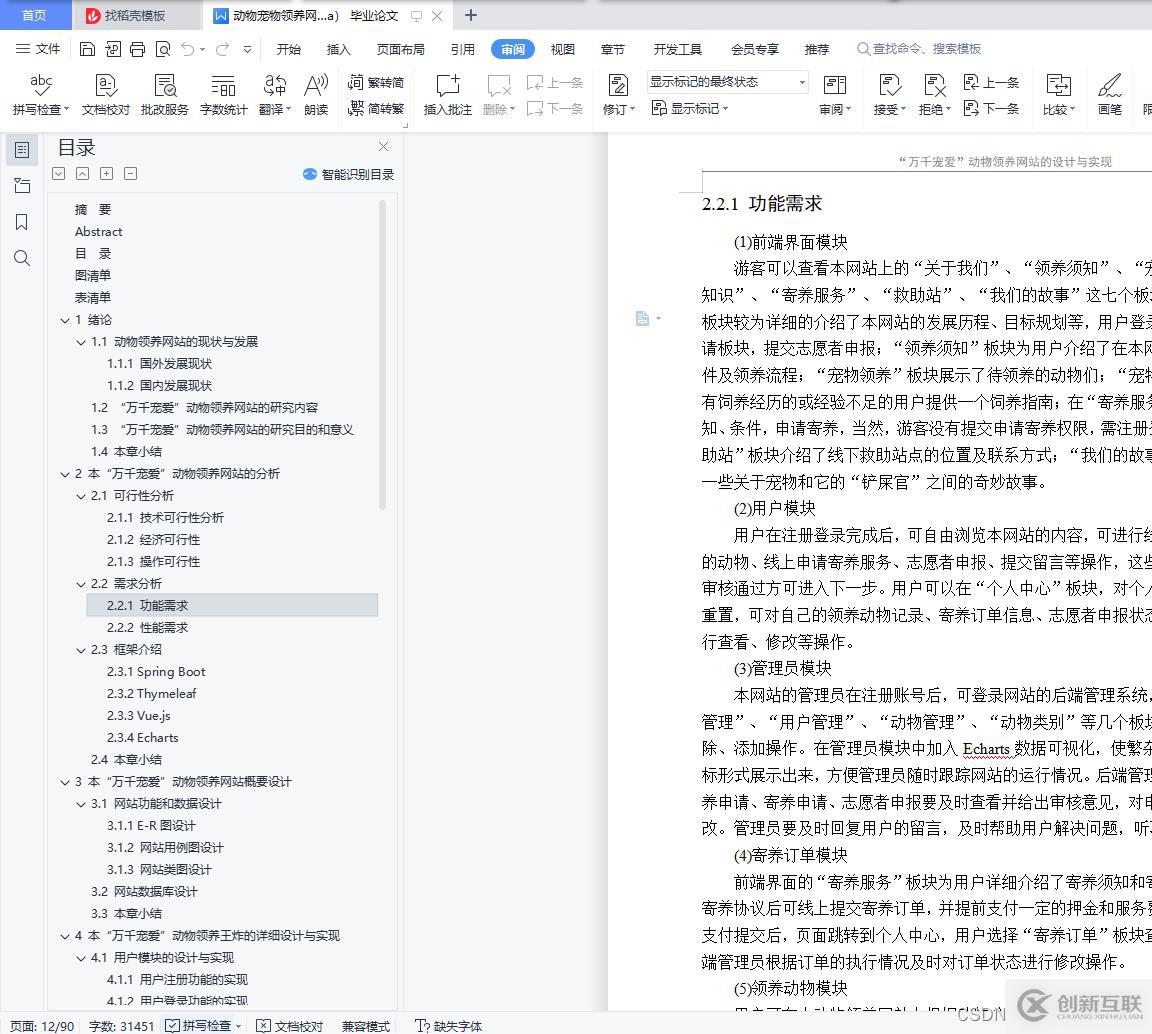Open the 显示标记的最终状态 dropdown
Screen dimensions: 1152x1034
pyautogui.click(x=727, y=82)
